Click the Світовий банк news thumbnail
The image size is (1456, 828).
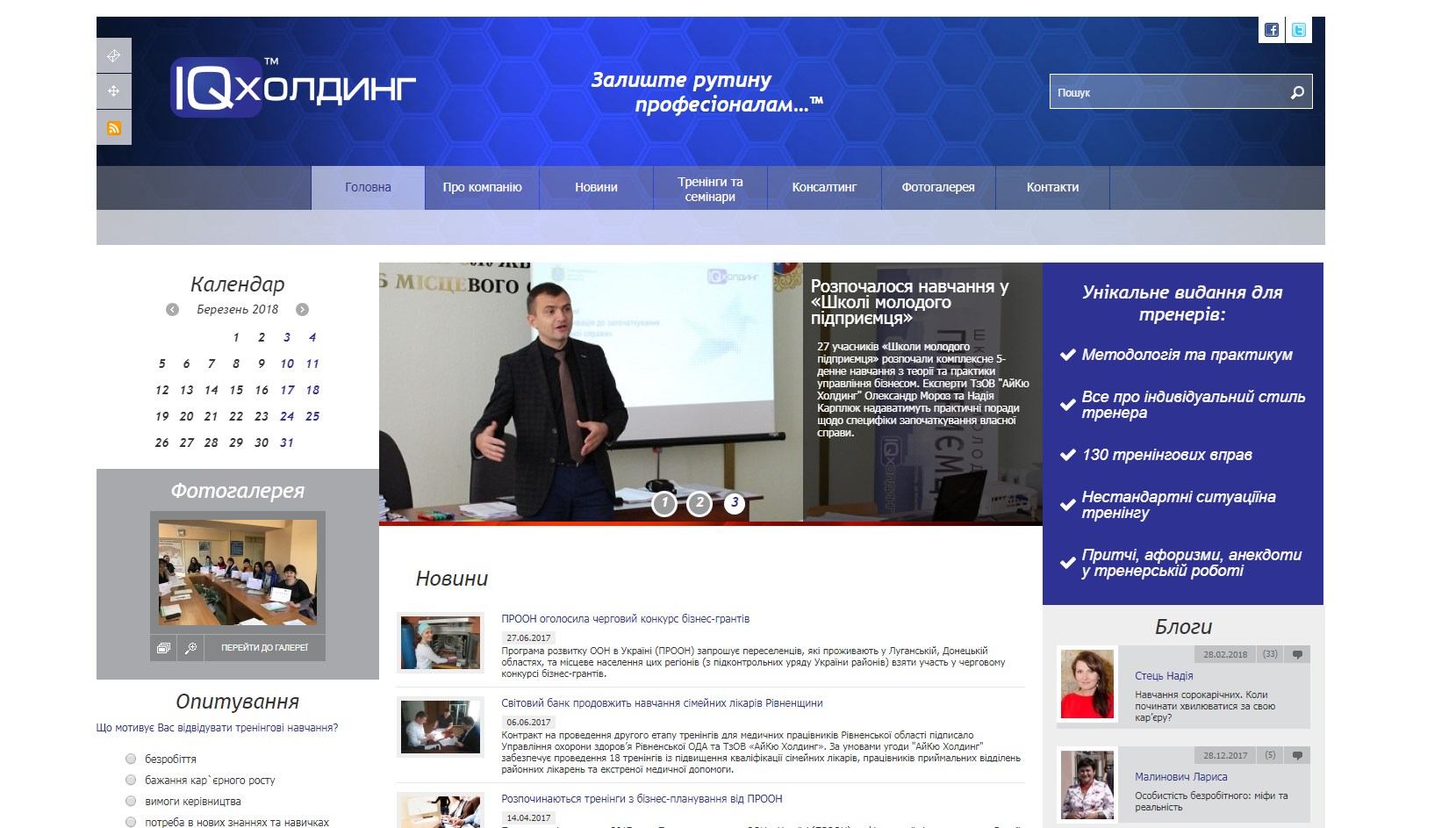point(441,727)
